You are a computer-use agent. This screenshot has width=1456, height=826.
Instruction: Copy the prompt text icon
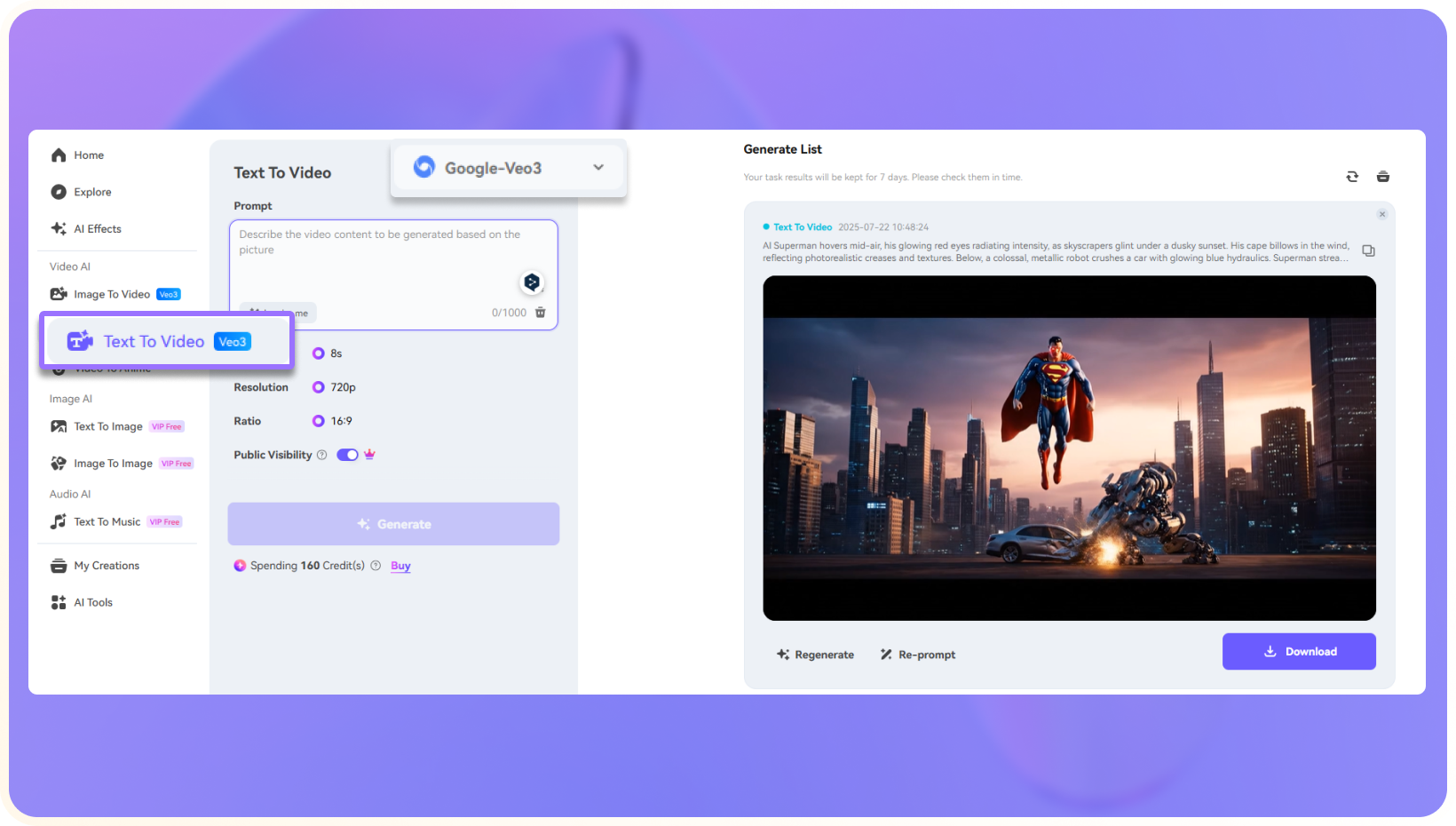pos(1369,251)
